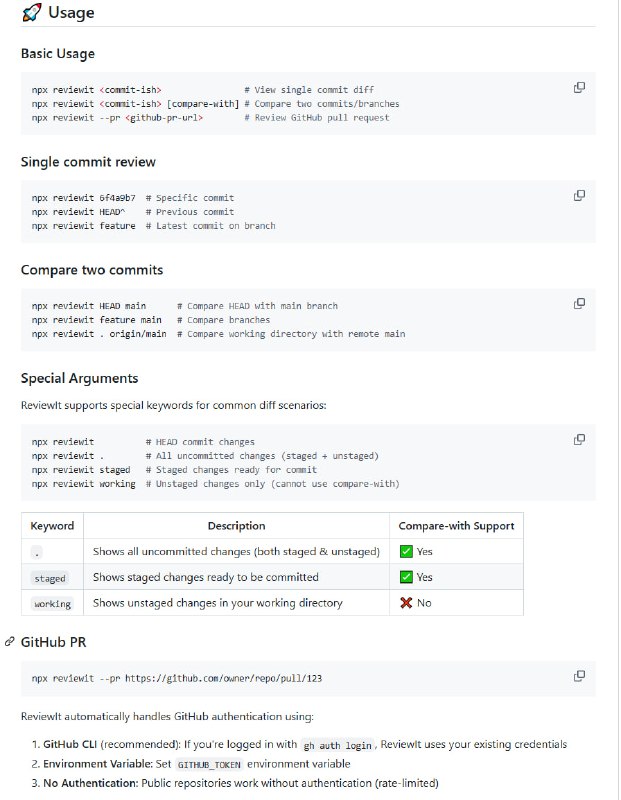The image size is (621, 800).
Task: Click the GitHub PR section heading
Action: (57, 641)
